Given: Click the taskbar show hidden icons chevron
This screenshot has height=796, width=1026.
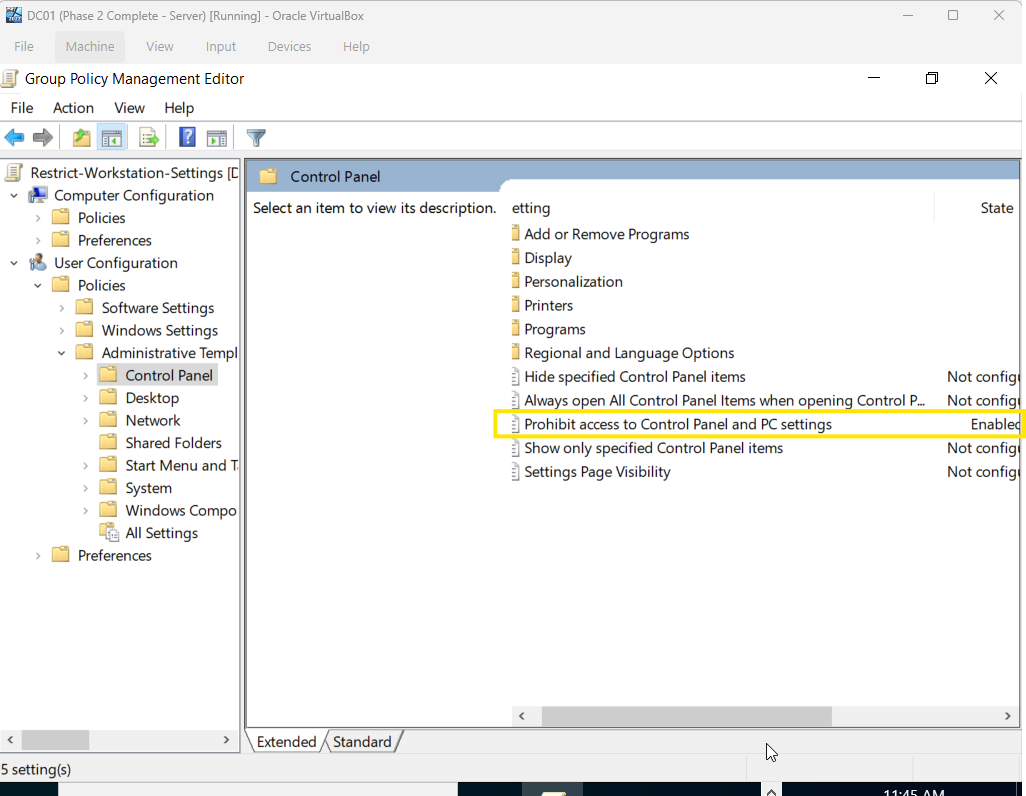Looking at the screenshot, I should pyautogui.click(x=771, y=791).
